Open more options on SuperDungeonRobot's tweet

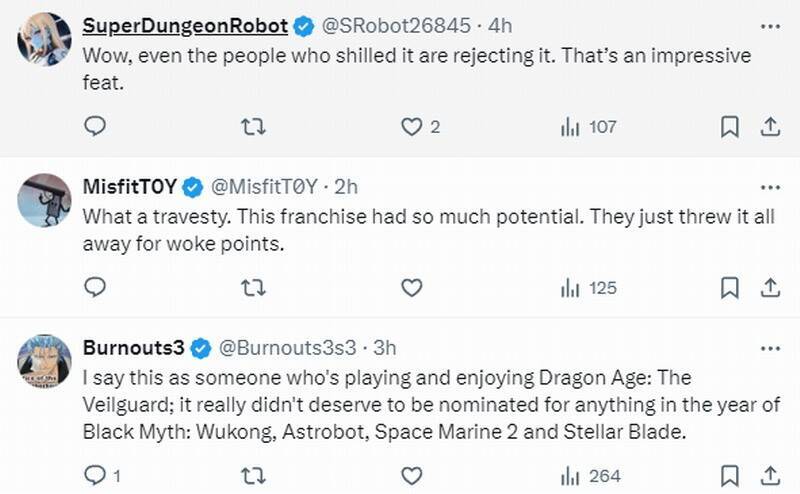tap(769, 23)
